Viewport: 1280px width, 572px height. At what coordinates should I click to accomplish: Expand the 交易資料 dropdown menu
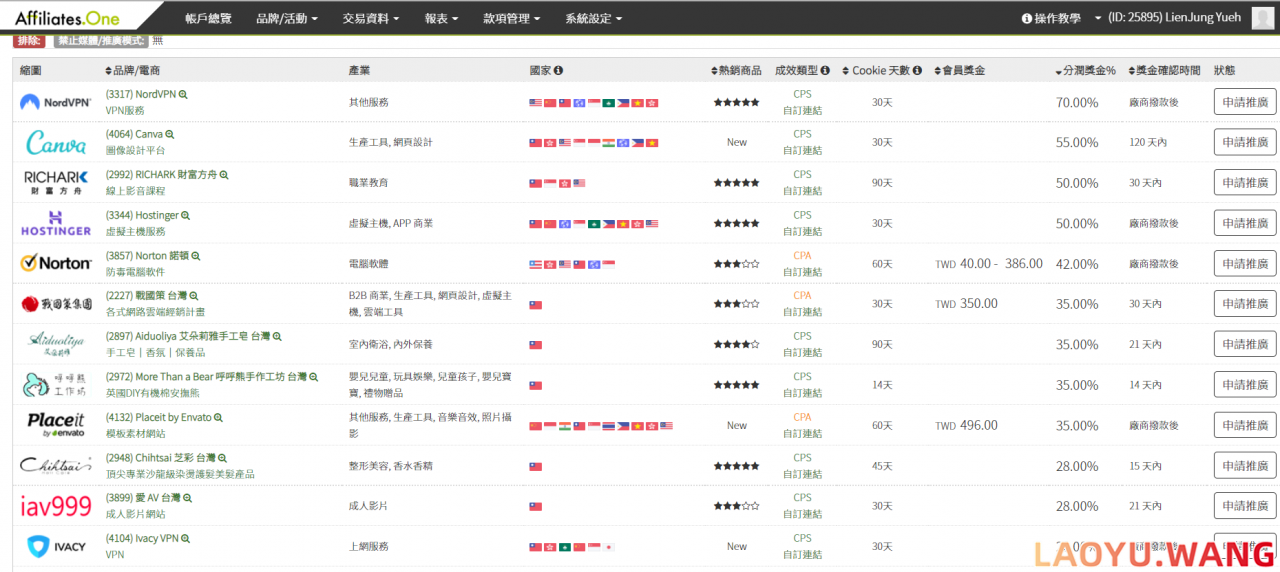[369, 18]
